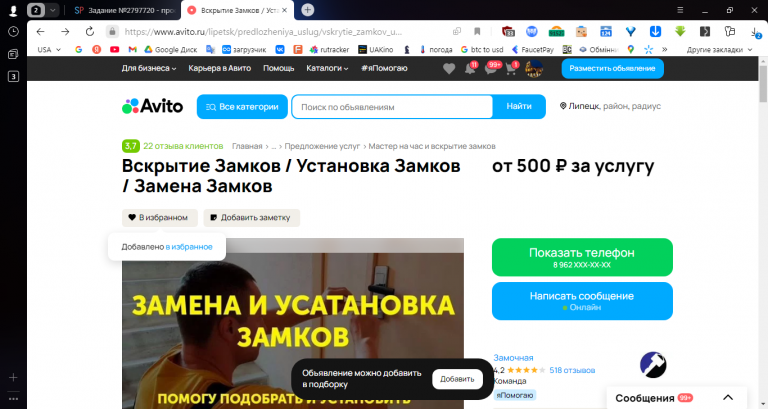Open the browser history clock icon in sidebar
This screenshot has width=768, height=409.
click(x=13, y=32)
